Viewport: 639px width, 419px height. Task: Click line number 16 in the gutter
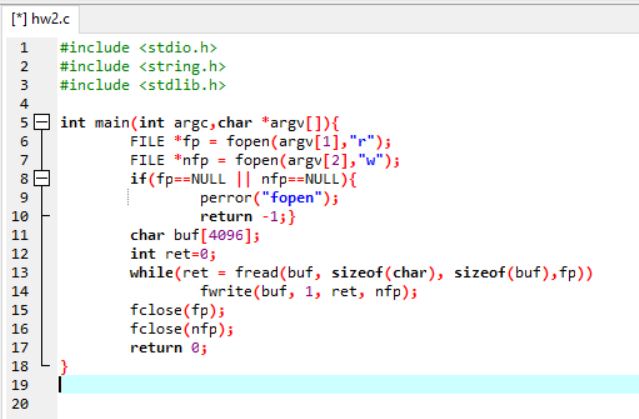pos(20,329)
